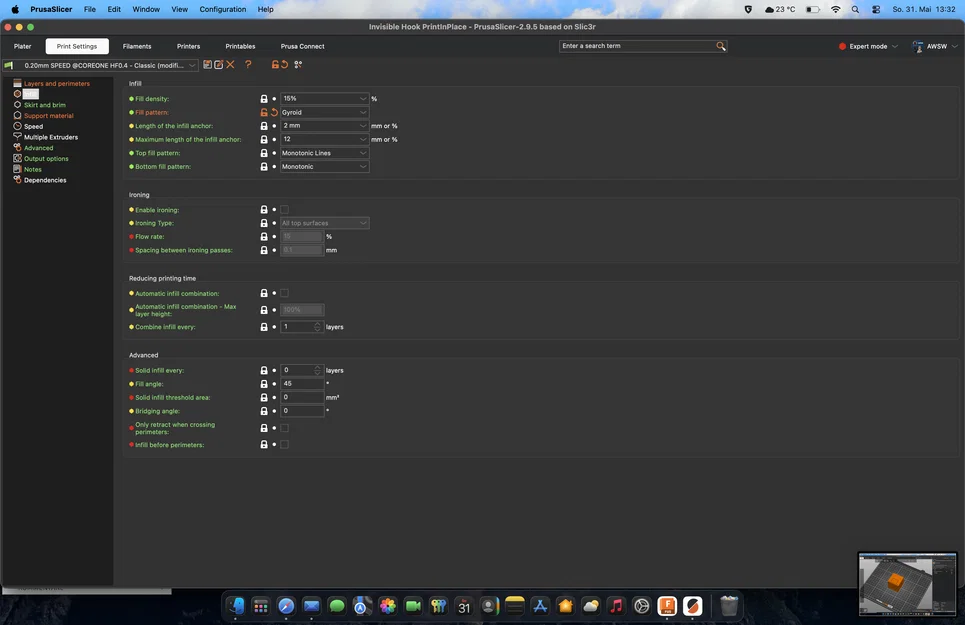Switch to the Plater tab
Screen dimensions: 965x625
[x=23, y=46]
